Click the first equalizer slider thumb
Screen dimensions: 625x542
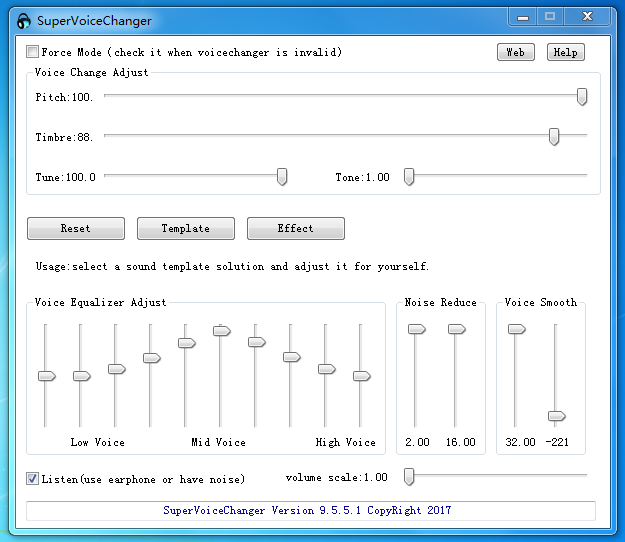pos(47,376)
